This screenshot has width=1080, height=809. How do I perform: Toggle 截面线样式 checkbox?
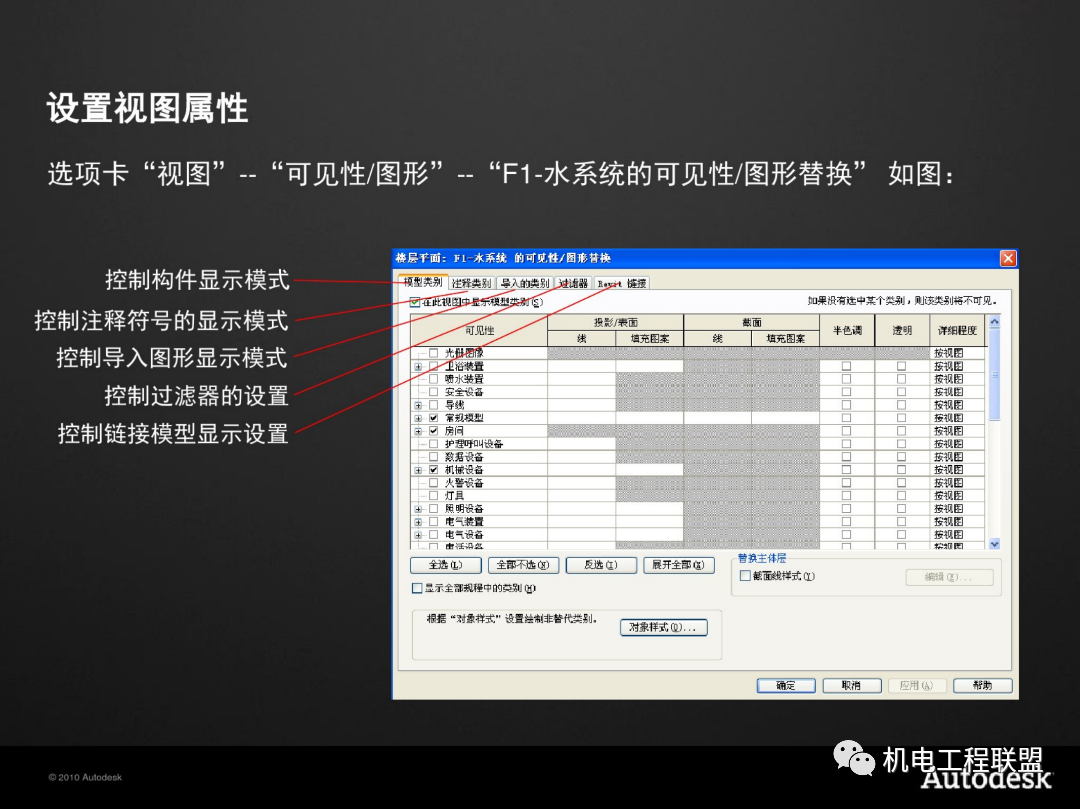[x=745, y=576]
